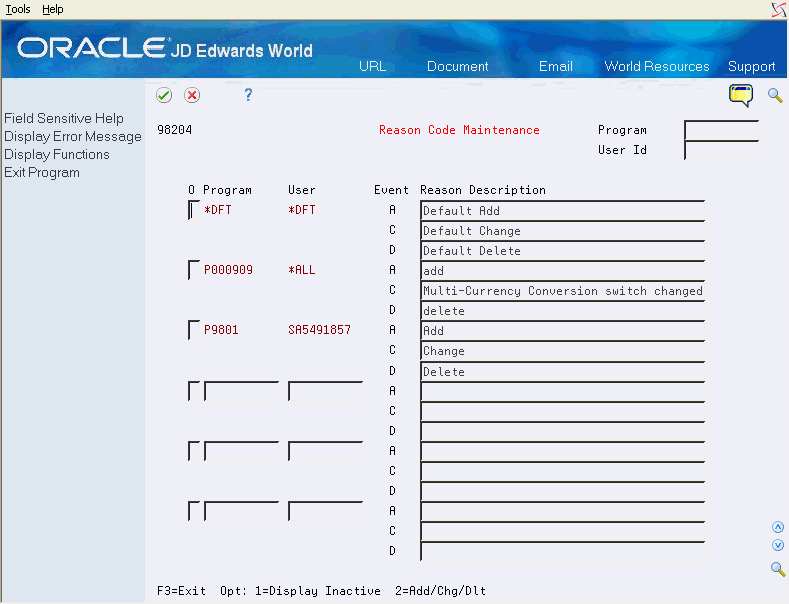Image resolution: width=789 pixels, height=604 pixels.
Task: Open the blue question mark help icon
Action: 248,95
